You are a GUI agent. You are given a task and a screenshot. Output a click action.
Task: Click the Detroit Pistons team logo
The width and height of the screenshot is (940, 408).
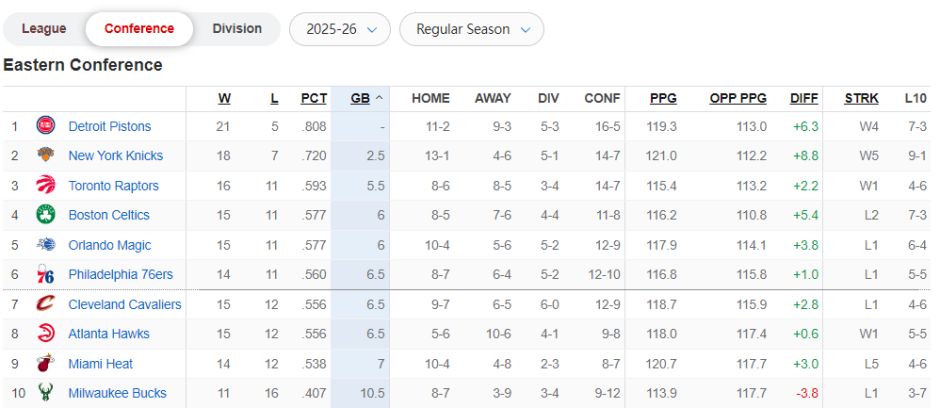coord(46,126)
